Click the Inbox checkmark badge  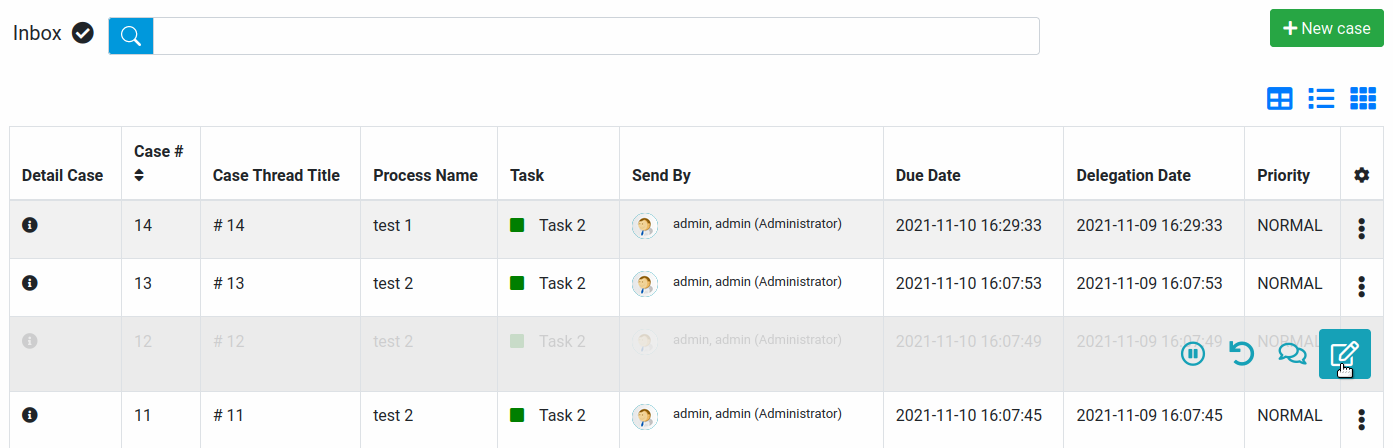[83, 34]
